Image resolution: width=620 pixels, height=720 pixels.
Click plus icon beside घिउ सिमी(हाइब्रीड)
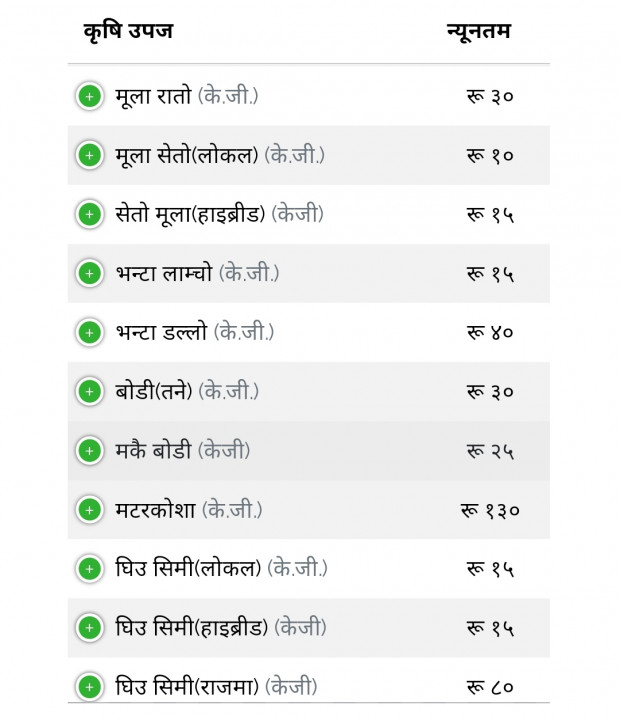[x=90, y=628]
